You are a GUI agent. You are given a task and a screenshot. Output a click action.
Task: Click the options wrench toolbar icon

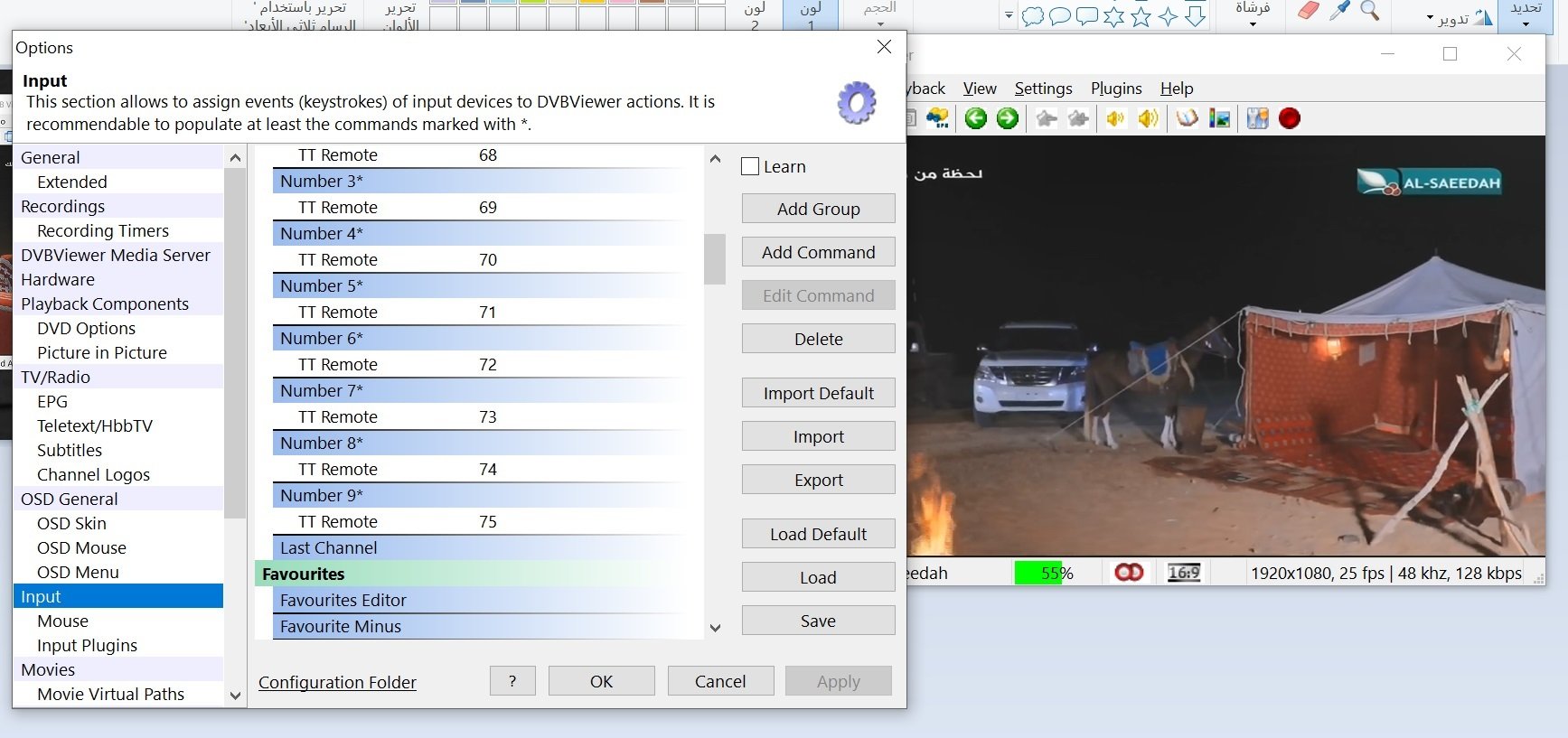[1257, 118]
